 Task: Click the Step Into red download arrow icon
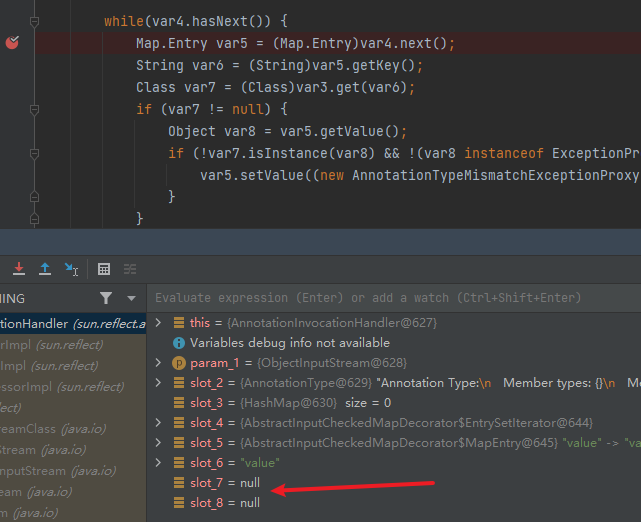tap(19, 269)
